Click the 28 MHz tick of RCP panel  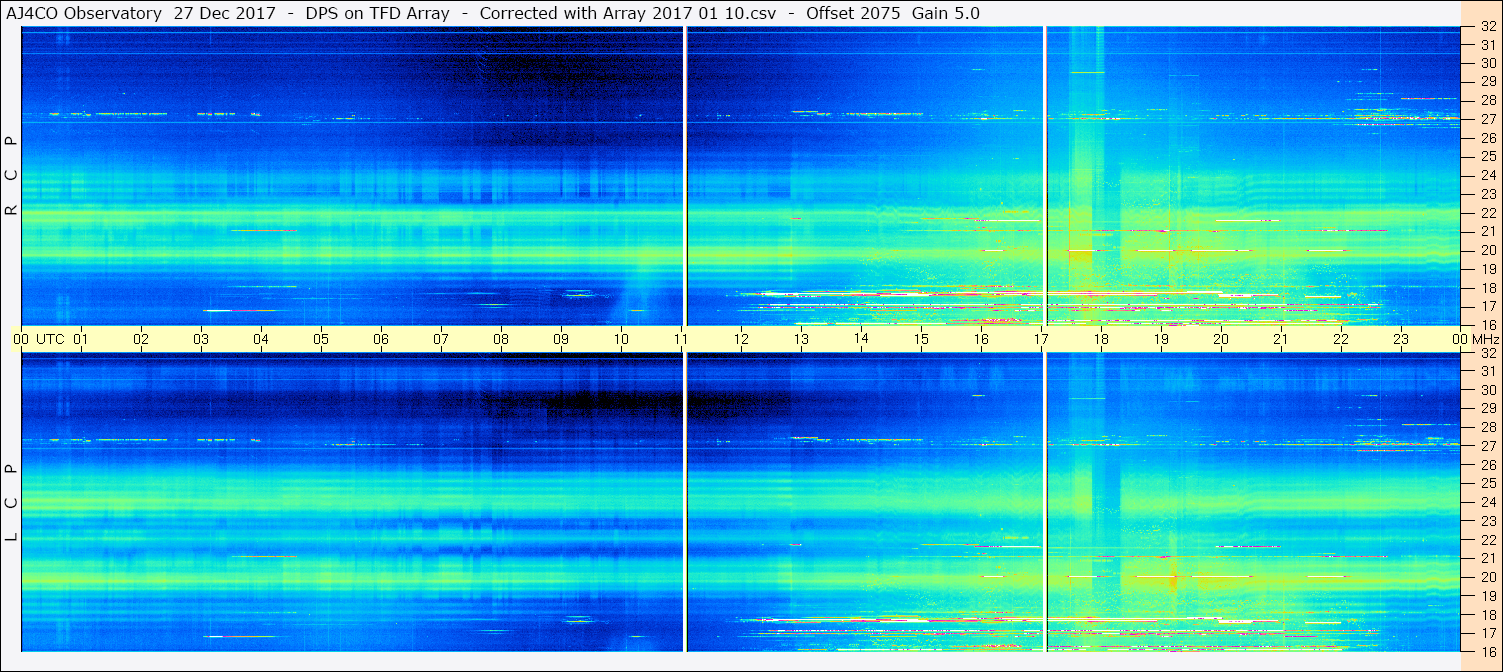1488,101
